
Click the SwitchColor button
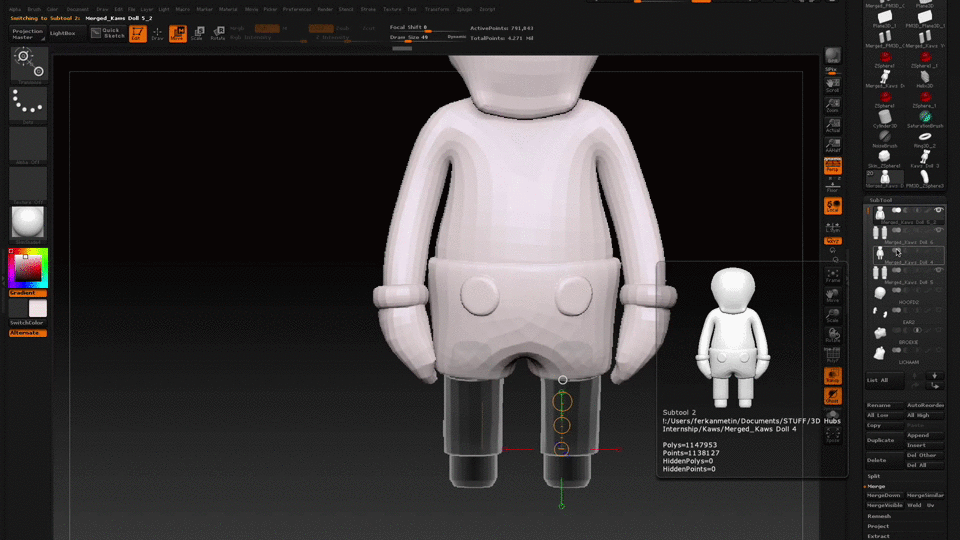pyautogui.click(x=28, y=323)
